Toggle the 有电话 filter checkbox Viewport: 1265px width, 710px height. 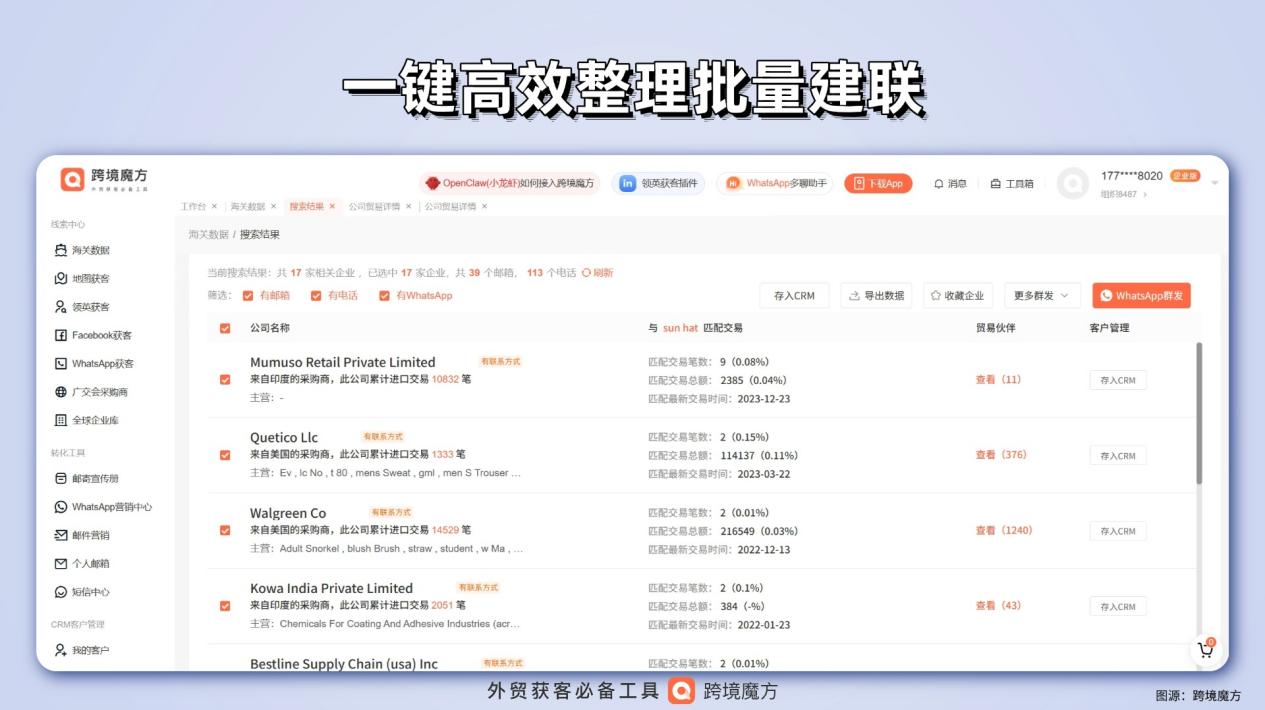(x=316, y=296)
